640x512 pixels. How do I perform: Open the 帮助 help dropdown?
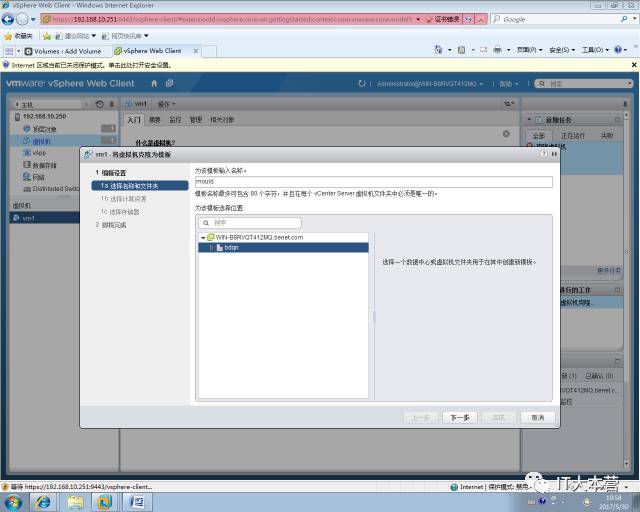click(x=509, y=84)
